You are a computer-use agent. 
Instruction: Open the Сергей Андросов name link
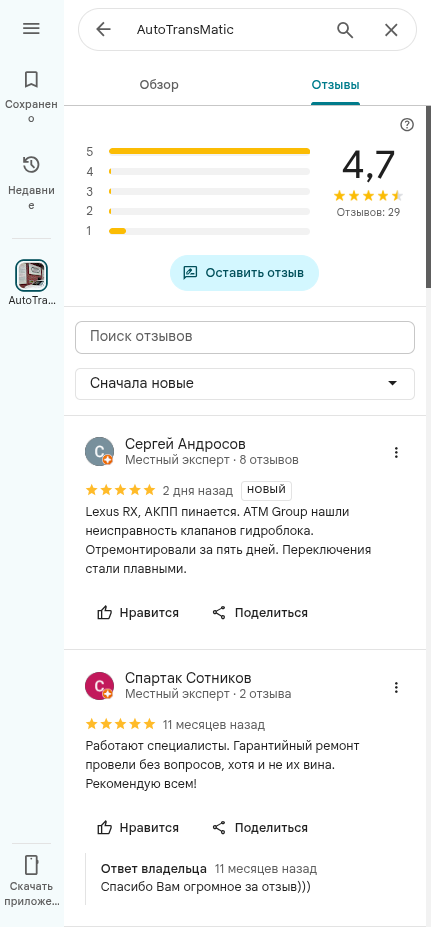pos(185,444)
